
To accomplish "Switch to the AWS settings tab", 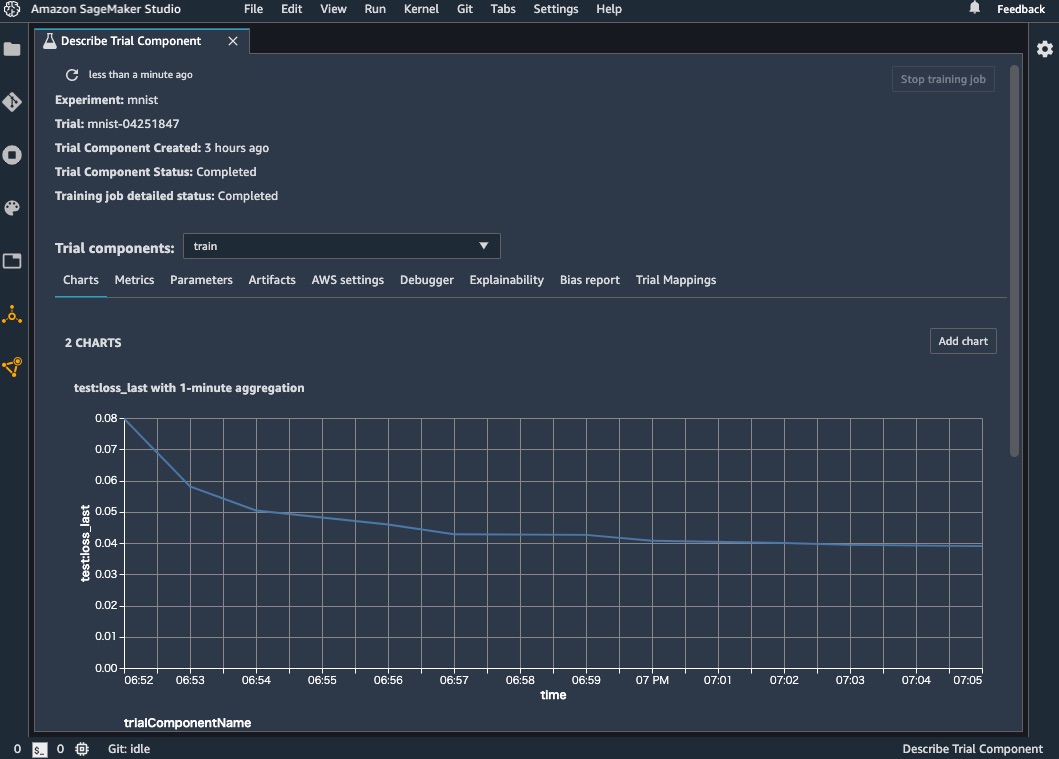I will point(348,280).
